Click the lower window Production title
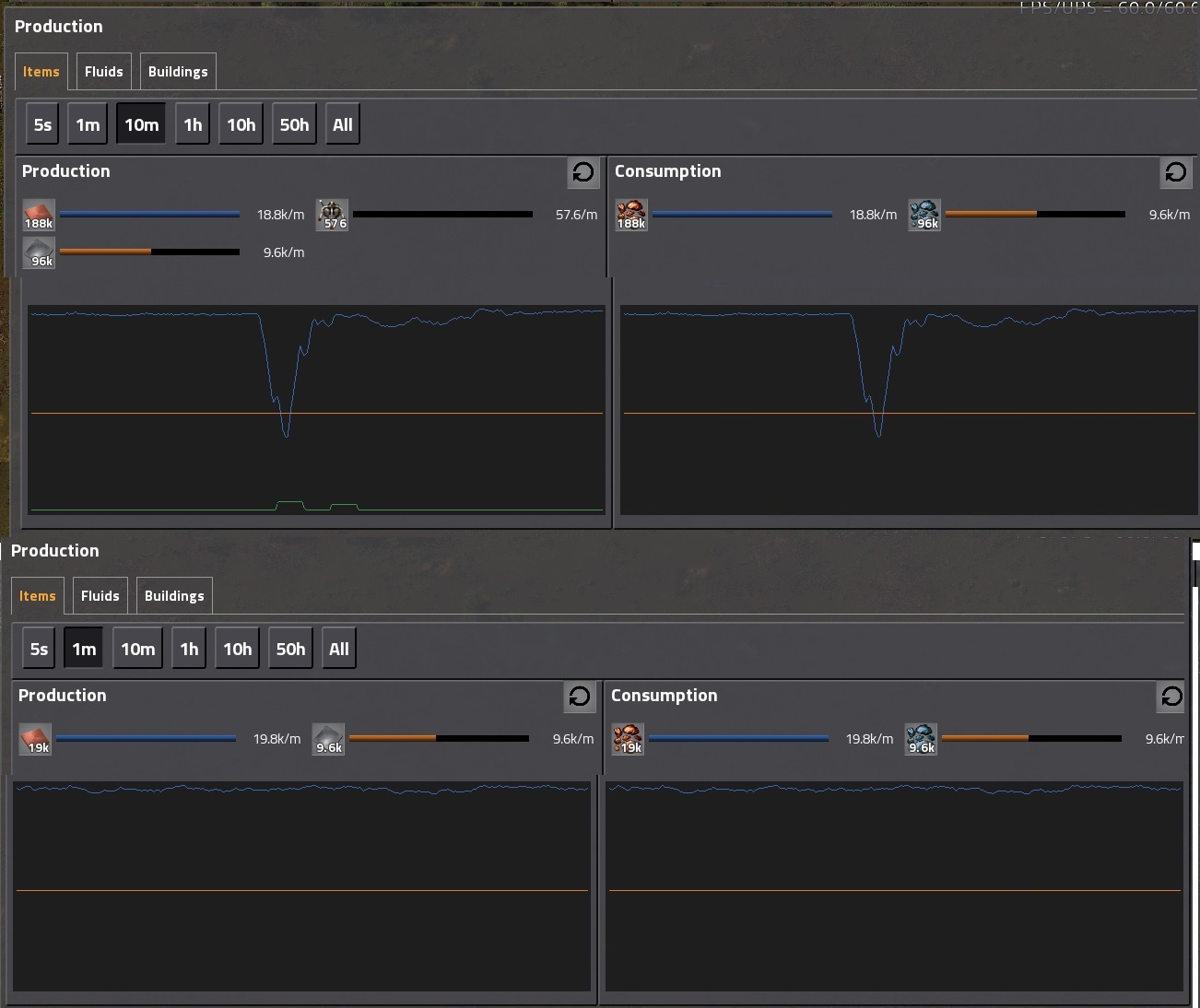This screenshot has width=1200, height=1008. pos(54,551)
